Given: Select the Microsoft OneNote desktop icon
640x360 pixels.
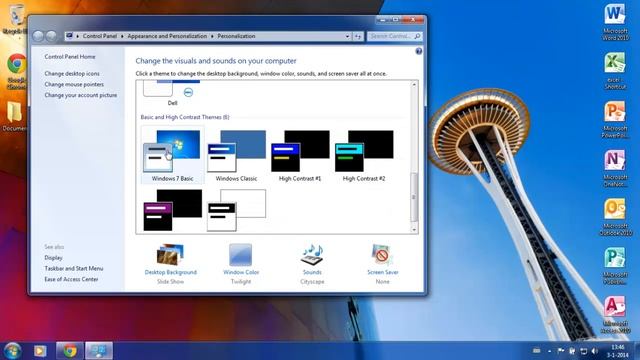Looking at the screenshot, I should (x=615, y=168).
